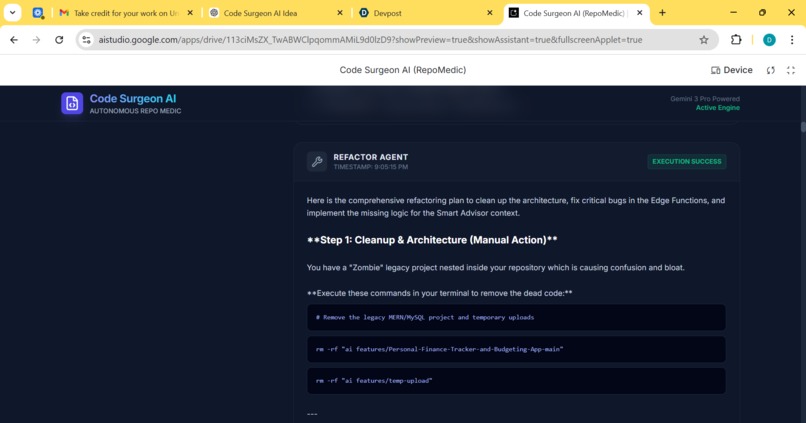Bookmark this page with the star icon
The width and height of the screenshot is (806, 423).
tap(704, 40)
